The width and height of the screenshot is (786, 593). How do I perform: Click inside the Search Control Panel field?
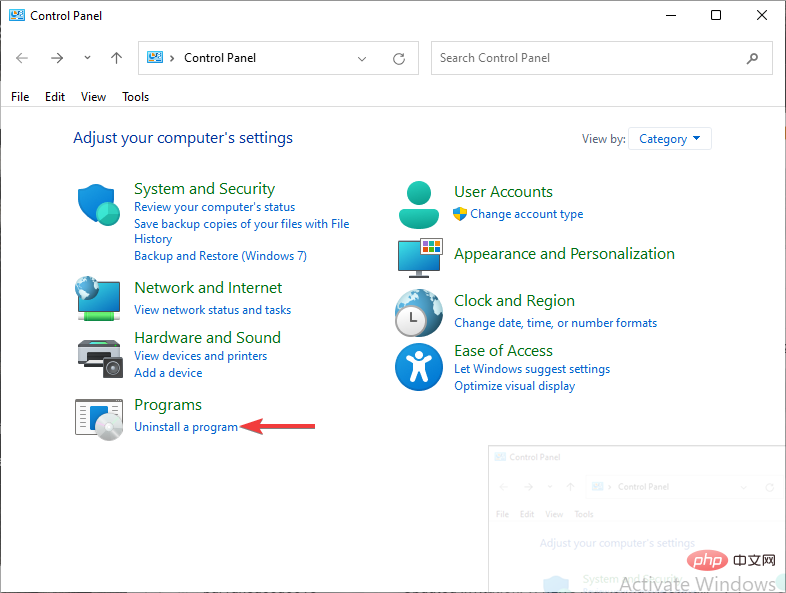click(602, 58)
